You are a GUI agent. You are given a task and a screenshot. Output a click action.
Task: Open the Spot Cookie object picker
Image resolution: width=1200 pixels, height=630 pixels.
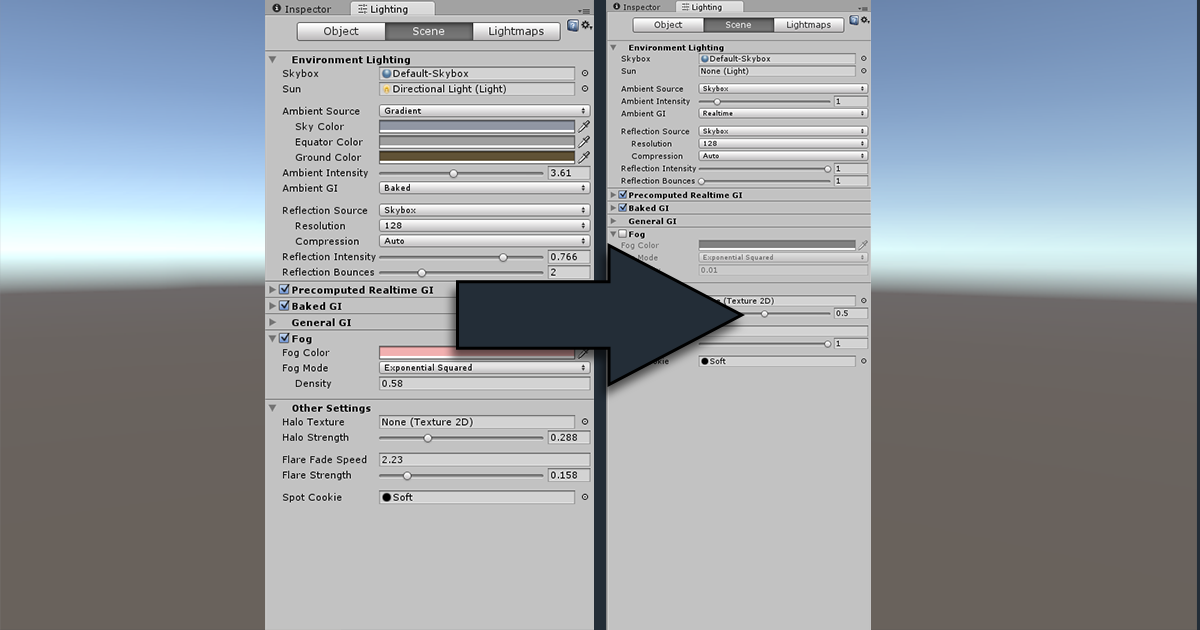[584, 497]
